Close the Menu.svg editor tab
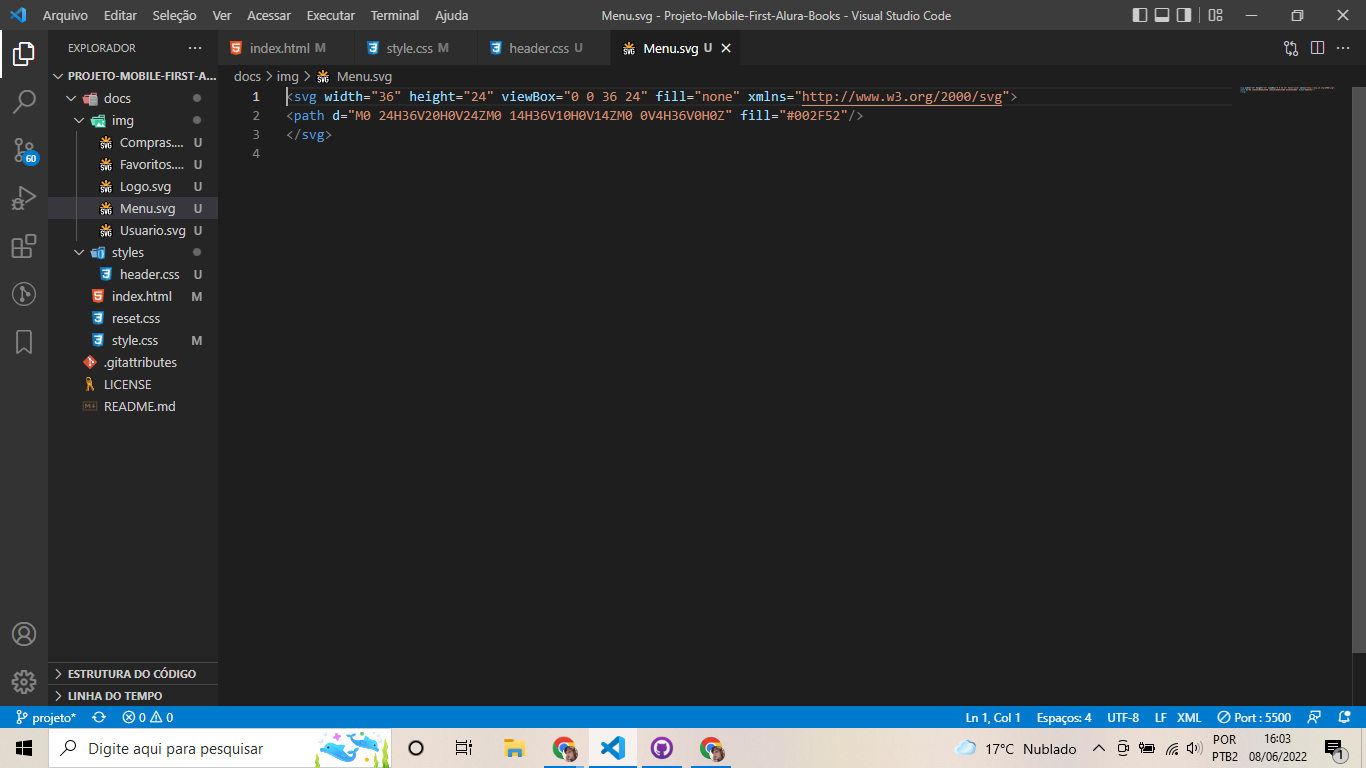The width and height of the screenshot is (1366, 768). click(x=726, y=48)
